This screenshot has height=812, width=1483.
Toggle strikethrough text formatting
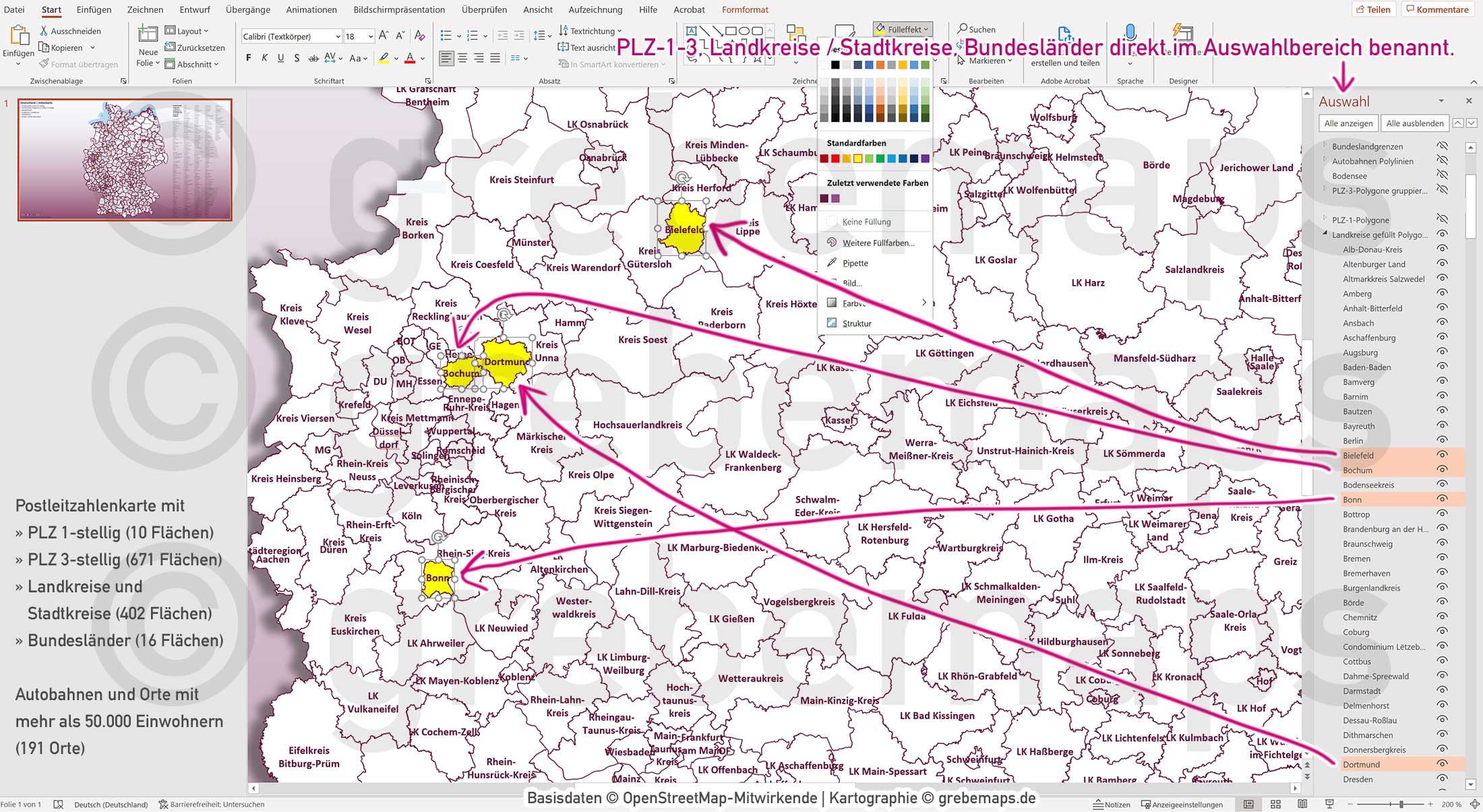tap(313, 58)
